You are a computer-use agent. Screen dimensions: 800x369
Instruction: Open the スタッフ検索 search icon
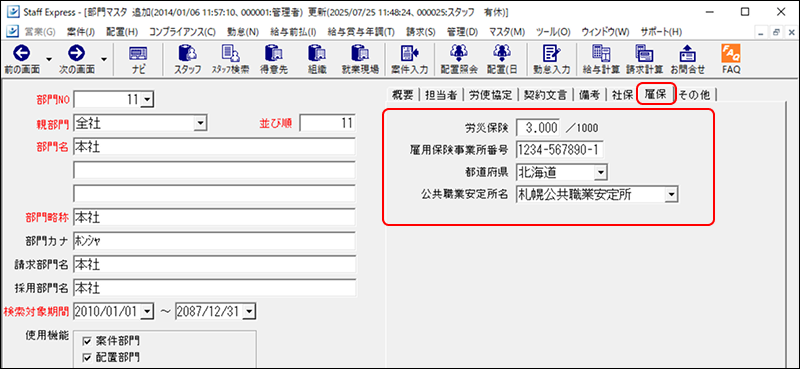[x=230, y=53]
